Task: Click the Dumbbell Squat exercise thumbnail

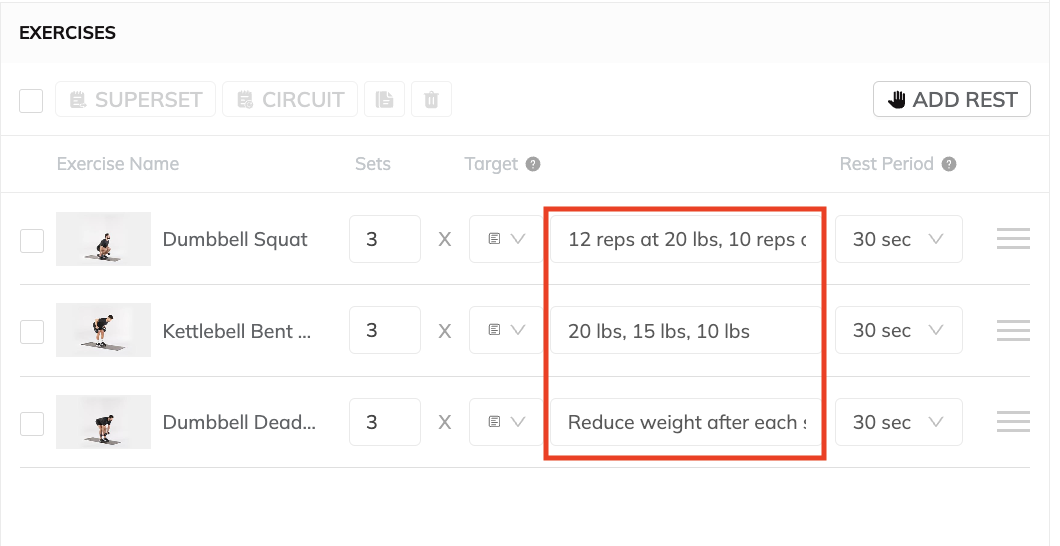Action: [x=103, y=239]
